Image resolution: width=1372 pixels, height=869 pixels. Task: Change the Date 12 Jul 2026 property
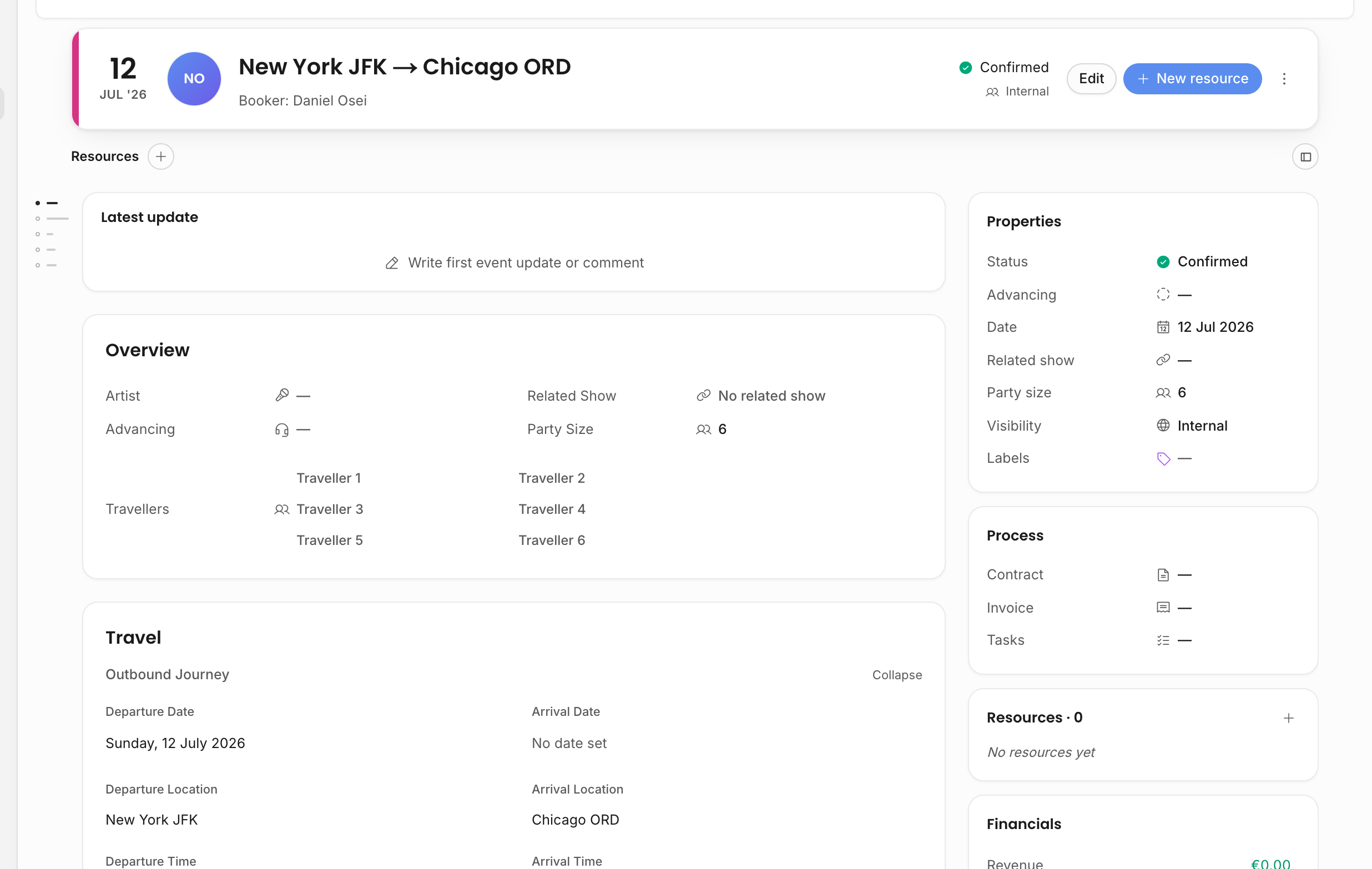point(1215,327)
